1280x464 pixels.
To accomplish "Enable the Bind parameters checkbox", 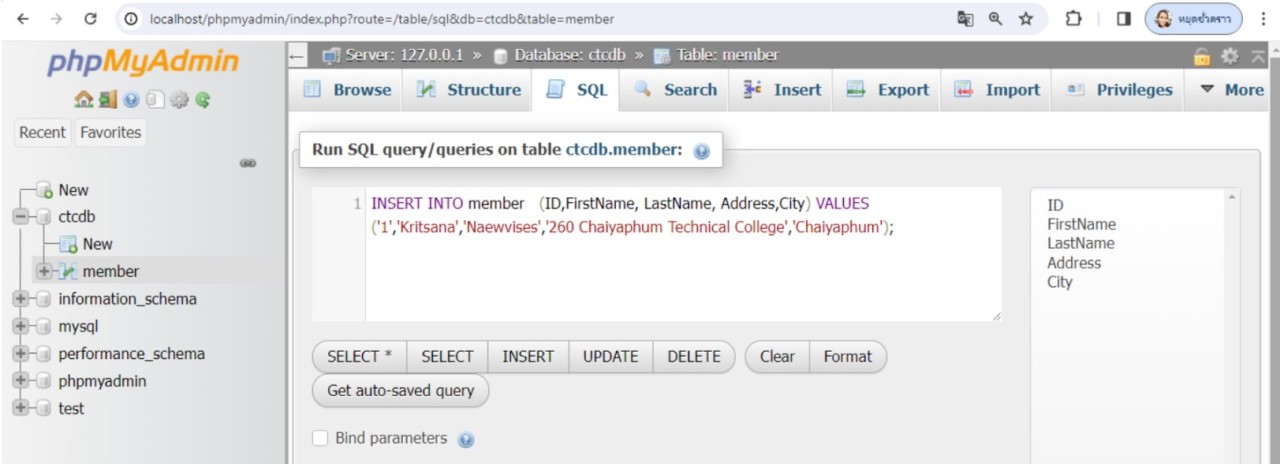I will click(320, 438).
